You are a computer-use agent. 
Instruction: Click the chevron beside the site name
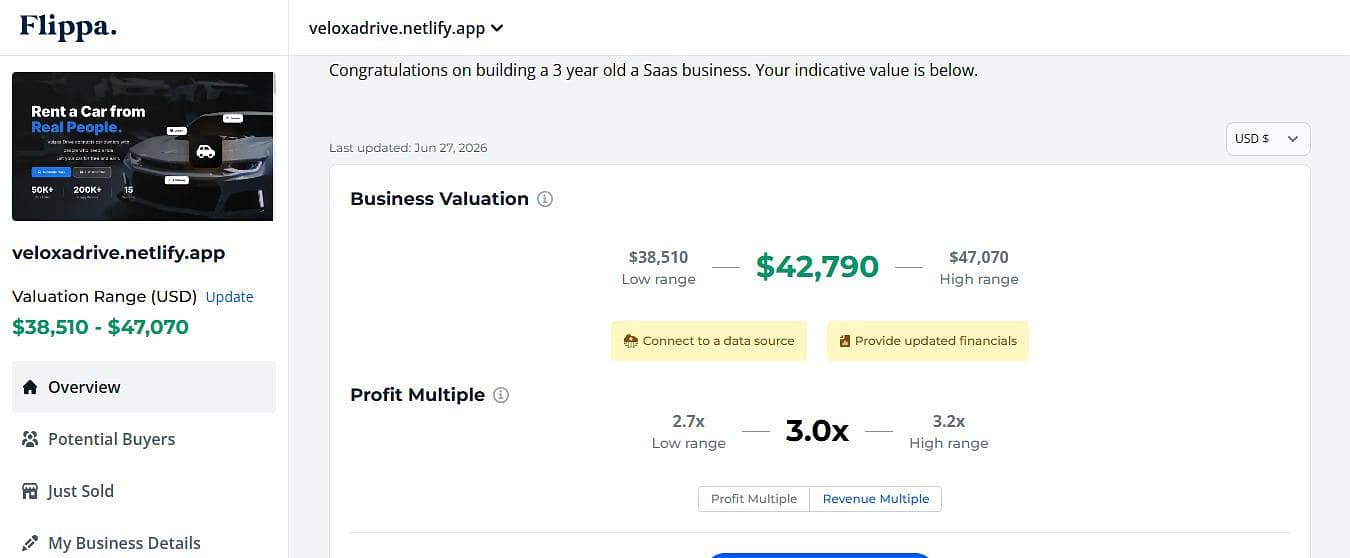pyautogui.click(x=497, y=28)
